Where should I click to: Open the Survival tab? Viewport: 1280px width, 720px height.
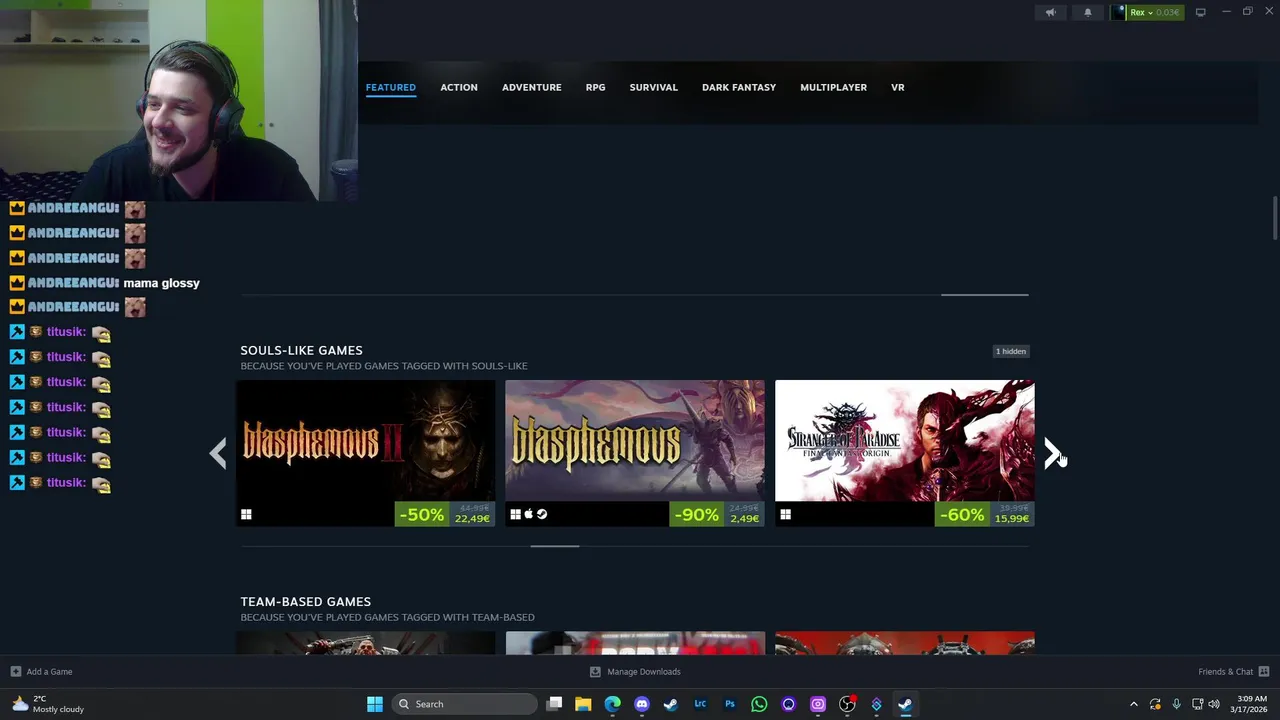point(654,87)
